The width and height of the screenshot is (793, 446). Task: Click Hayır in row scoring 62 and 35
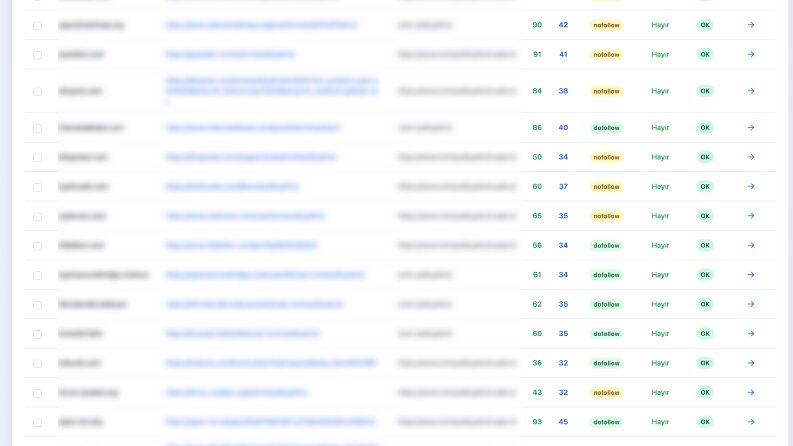point(660,304)
